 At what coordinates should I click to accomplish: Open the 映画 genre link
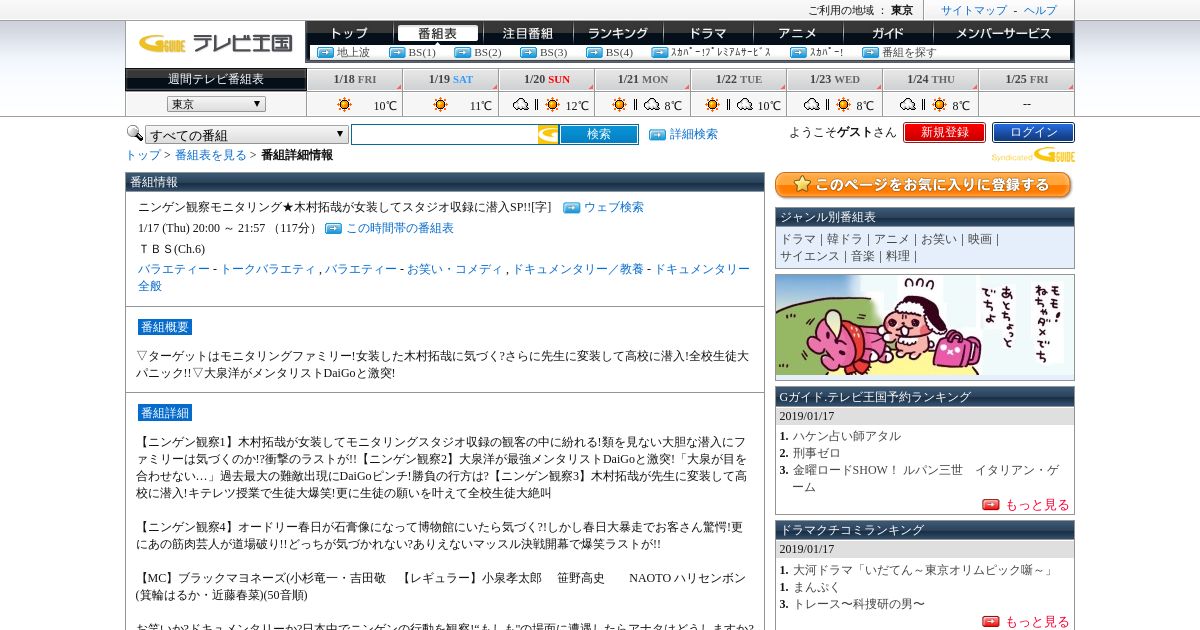click(x=980, y=239)
